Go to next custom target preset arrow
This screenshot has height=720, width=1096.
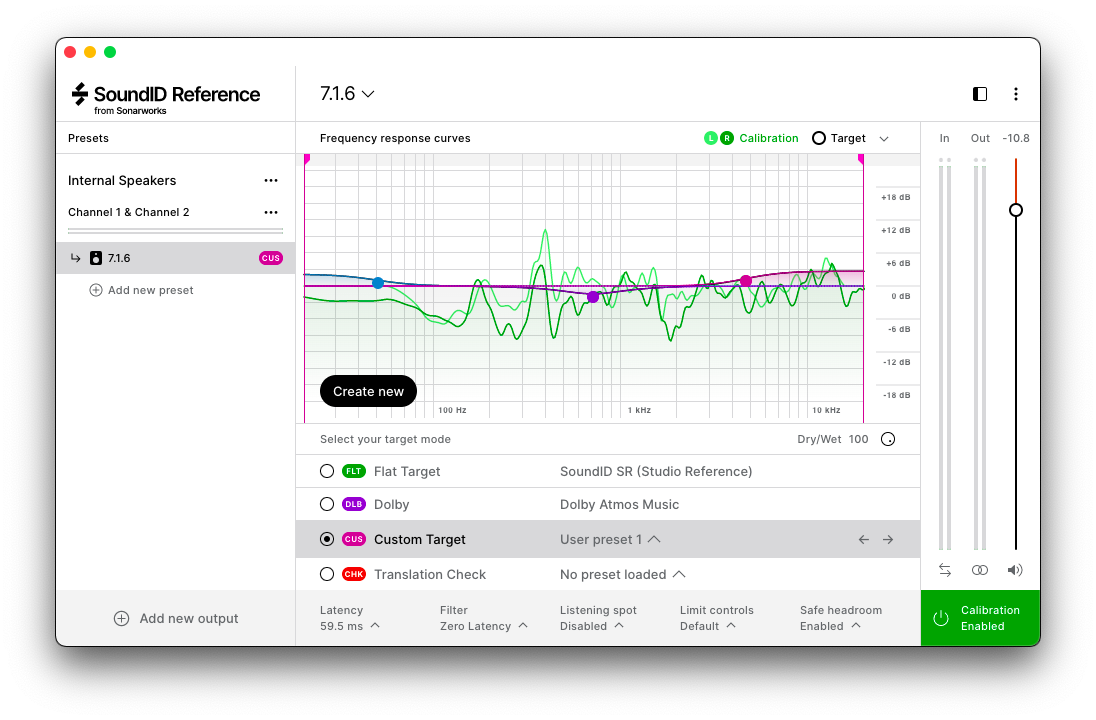click(888, 540)
